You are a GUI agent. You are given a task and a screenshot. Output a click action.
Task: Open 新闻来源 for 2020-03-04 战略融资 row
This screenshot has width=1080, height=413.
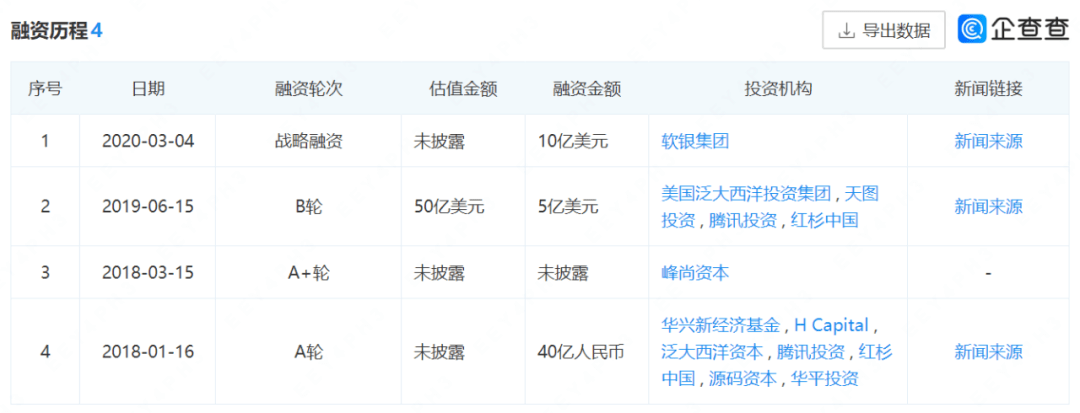pos(988,141)
